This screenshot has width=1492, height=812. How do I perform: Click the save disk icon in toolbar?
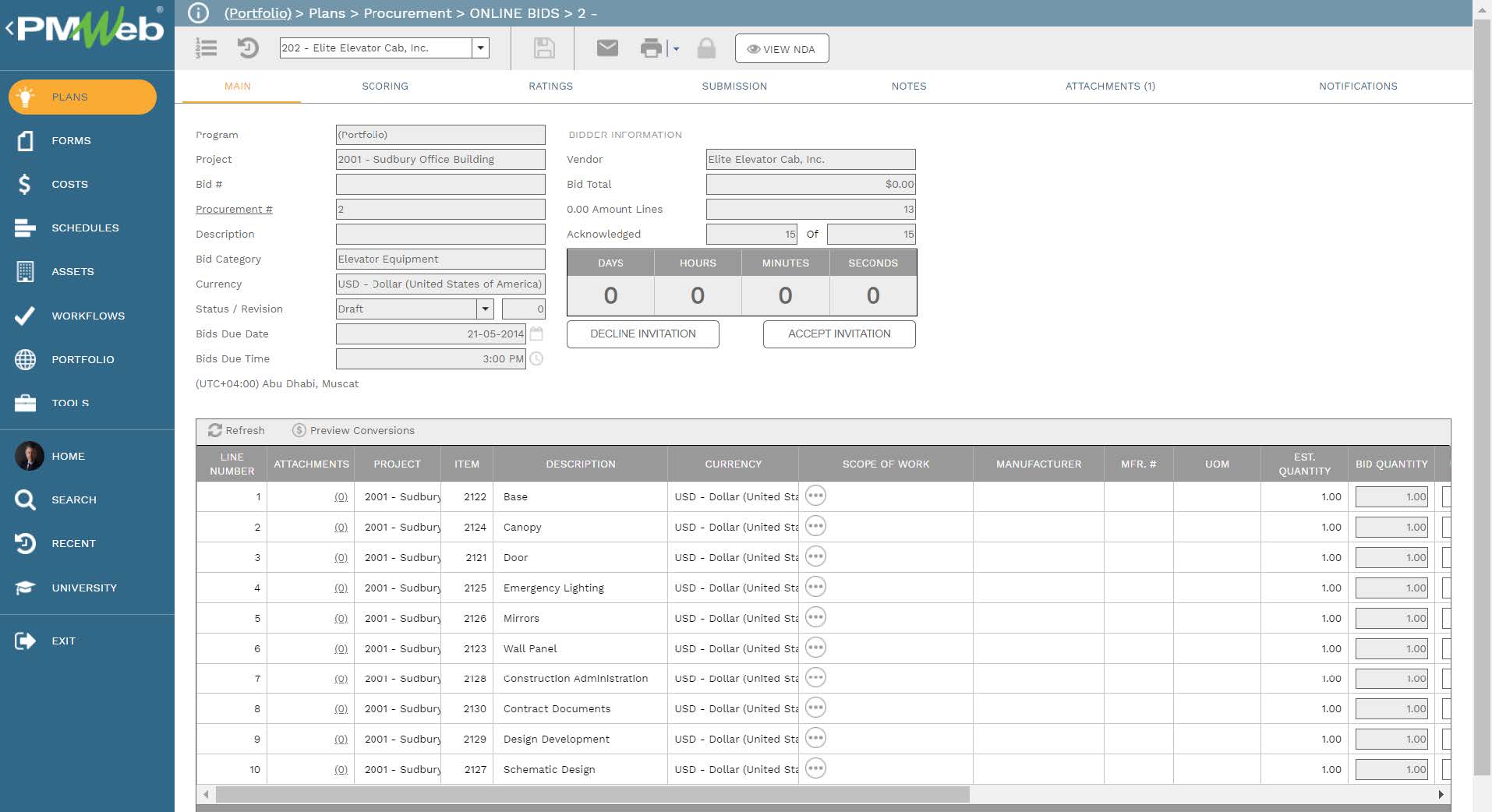(544, 48)
